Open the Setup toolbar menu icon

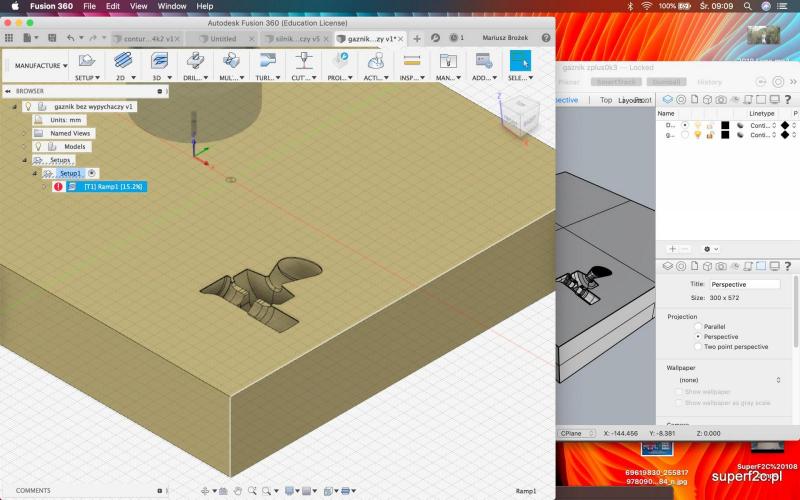tap(86, 61)
